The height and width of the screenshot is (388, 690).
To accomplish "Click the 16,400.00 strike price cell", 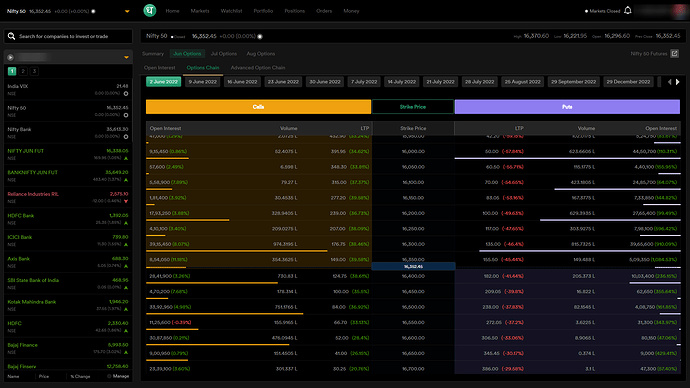I will [x=413, y=276].
